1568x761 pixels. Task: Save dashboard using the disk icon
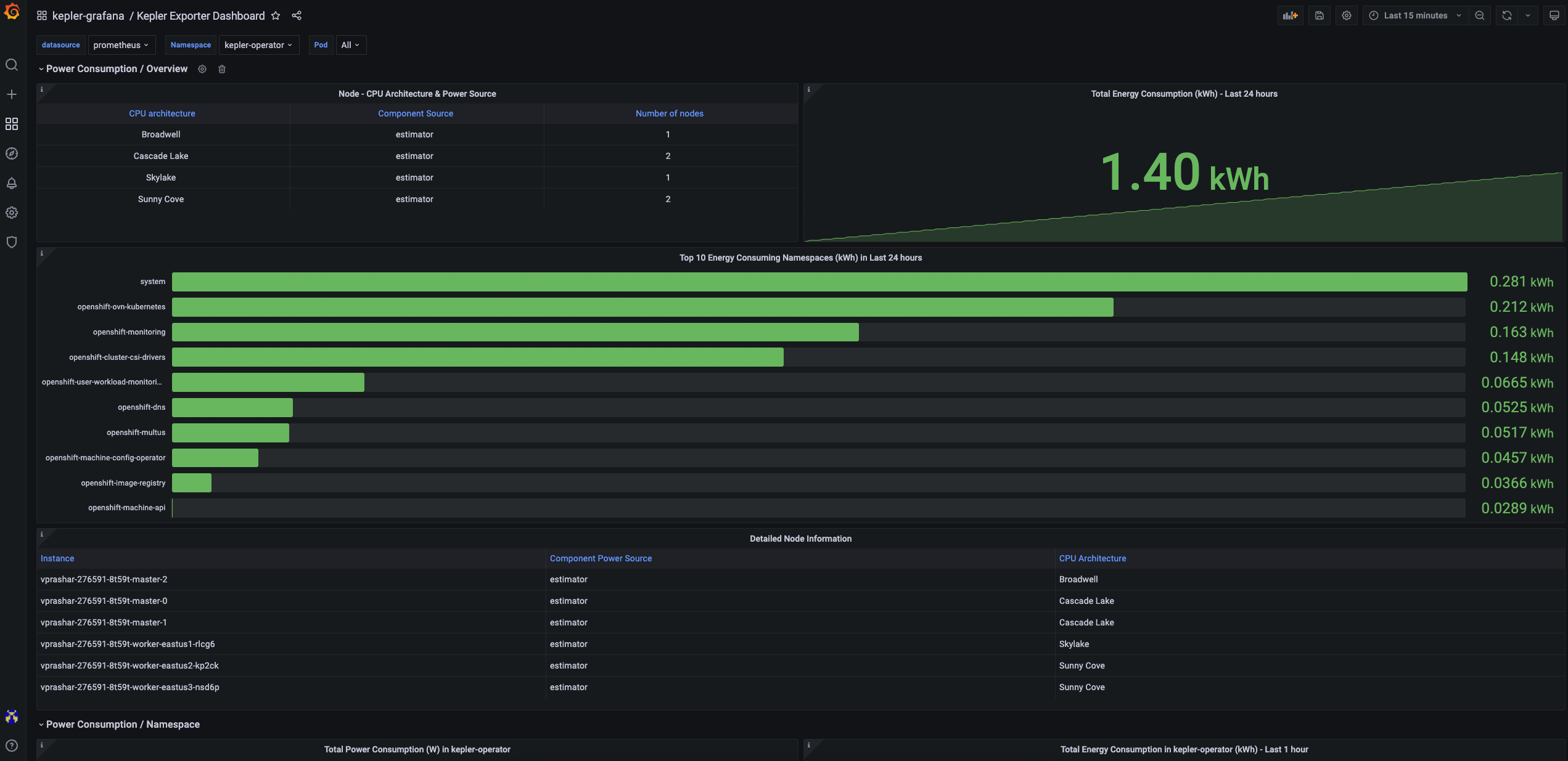[1320, 15]
